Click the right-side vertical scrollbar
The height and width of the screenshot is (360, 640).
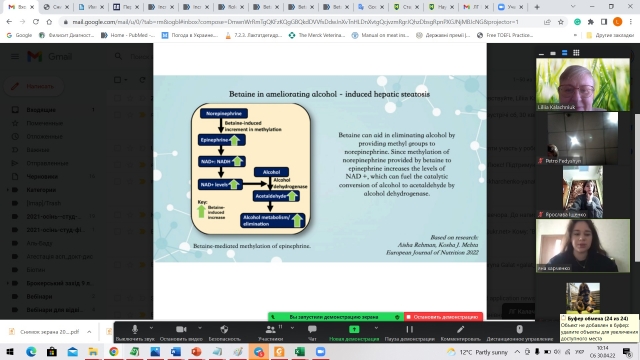click(637, 180)
